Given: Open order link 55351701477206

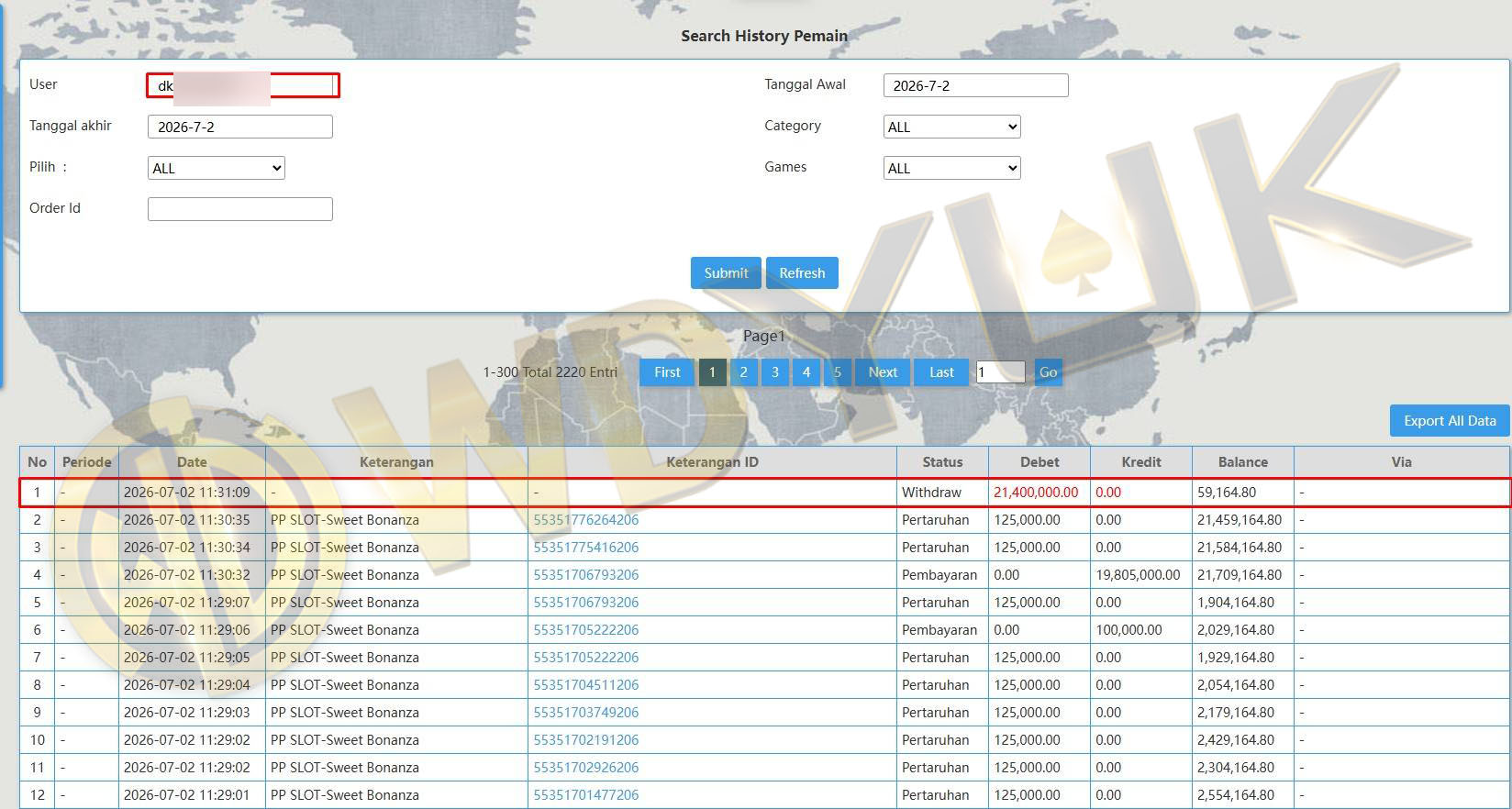Looking at the screenshot, I should click(x=585, y=795).
